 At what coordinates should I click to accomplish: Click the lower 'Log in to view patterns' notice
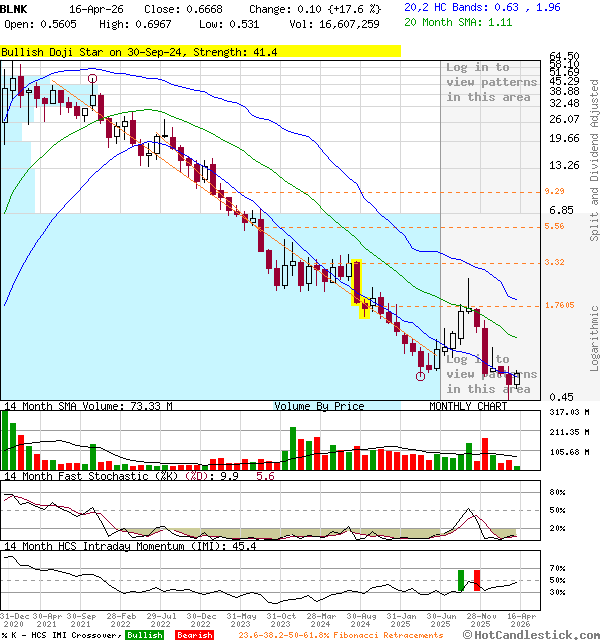[x=491, y=373]
